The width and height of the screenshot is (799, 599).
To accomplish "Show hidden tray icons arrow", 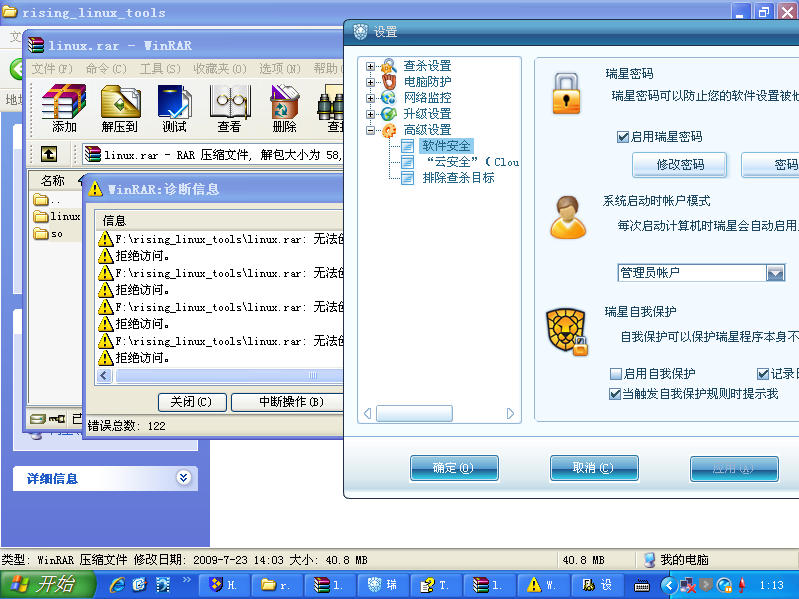I will coord(669,585).
